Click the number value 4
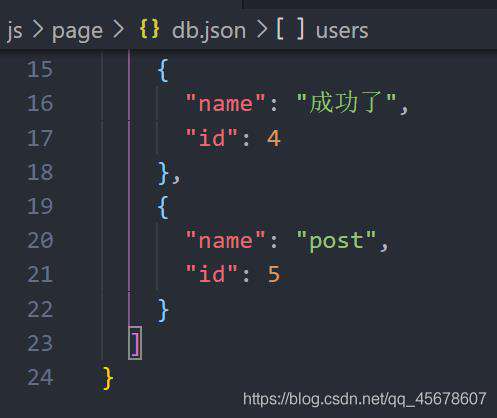The image size is (497, 418). coord(273,138)
